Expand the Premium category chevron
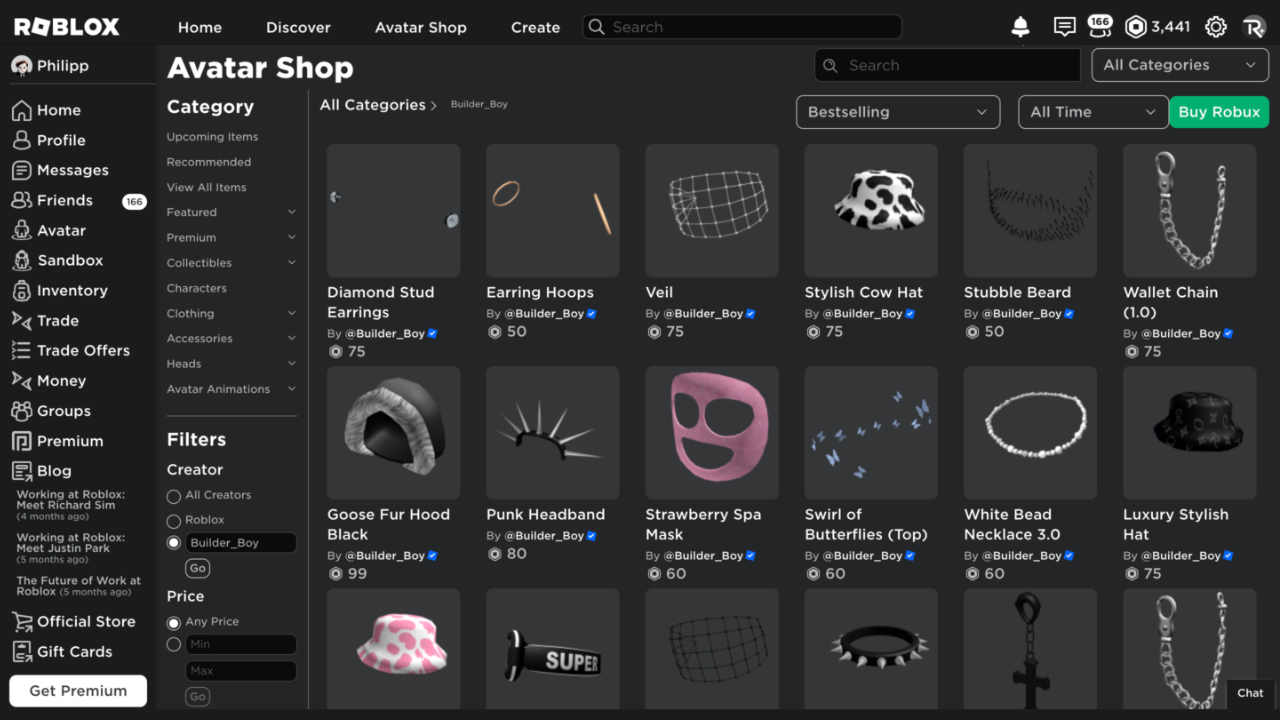The width and height of the screenshot is (1280, 720). coord(292,237)
